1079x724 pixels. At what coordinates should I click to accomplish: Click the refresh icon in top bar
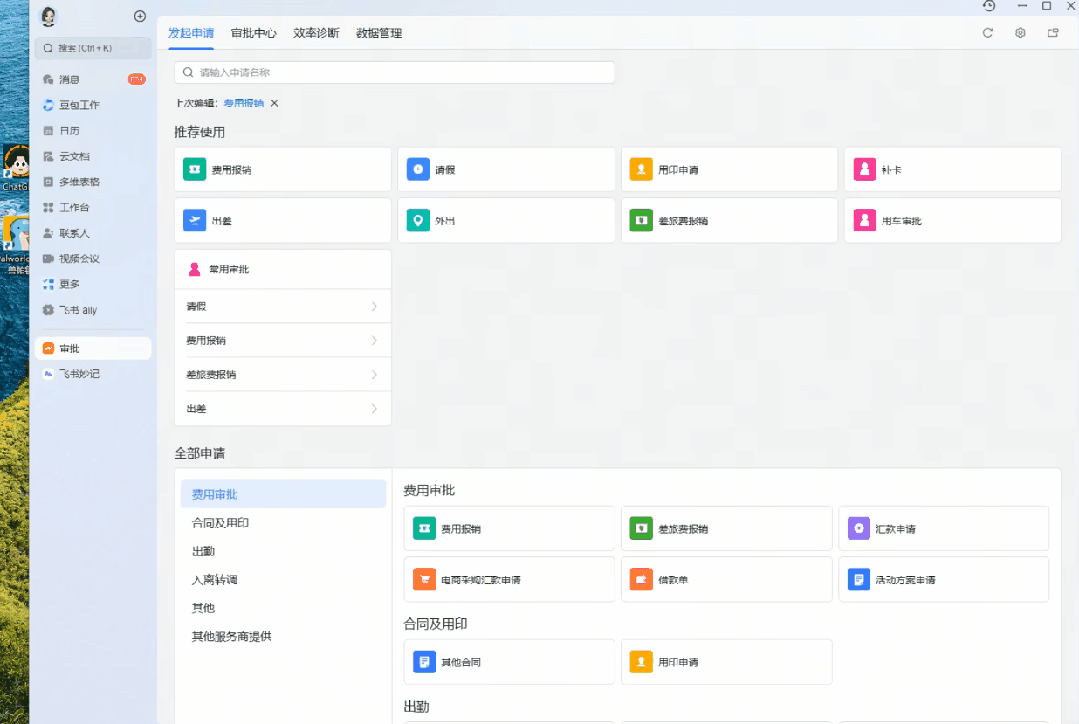pyautogui.click(x=987, y=33)
